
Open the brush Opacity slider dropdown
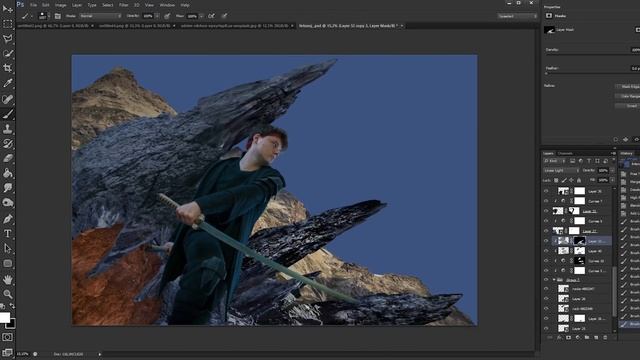(157, 16)
